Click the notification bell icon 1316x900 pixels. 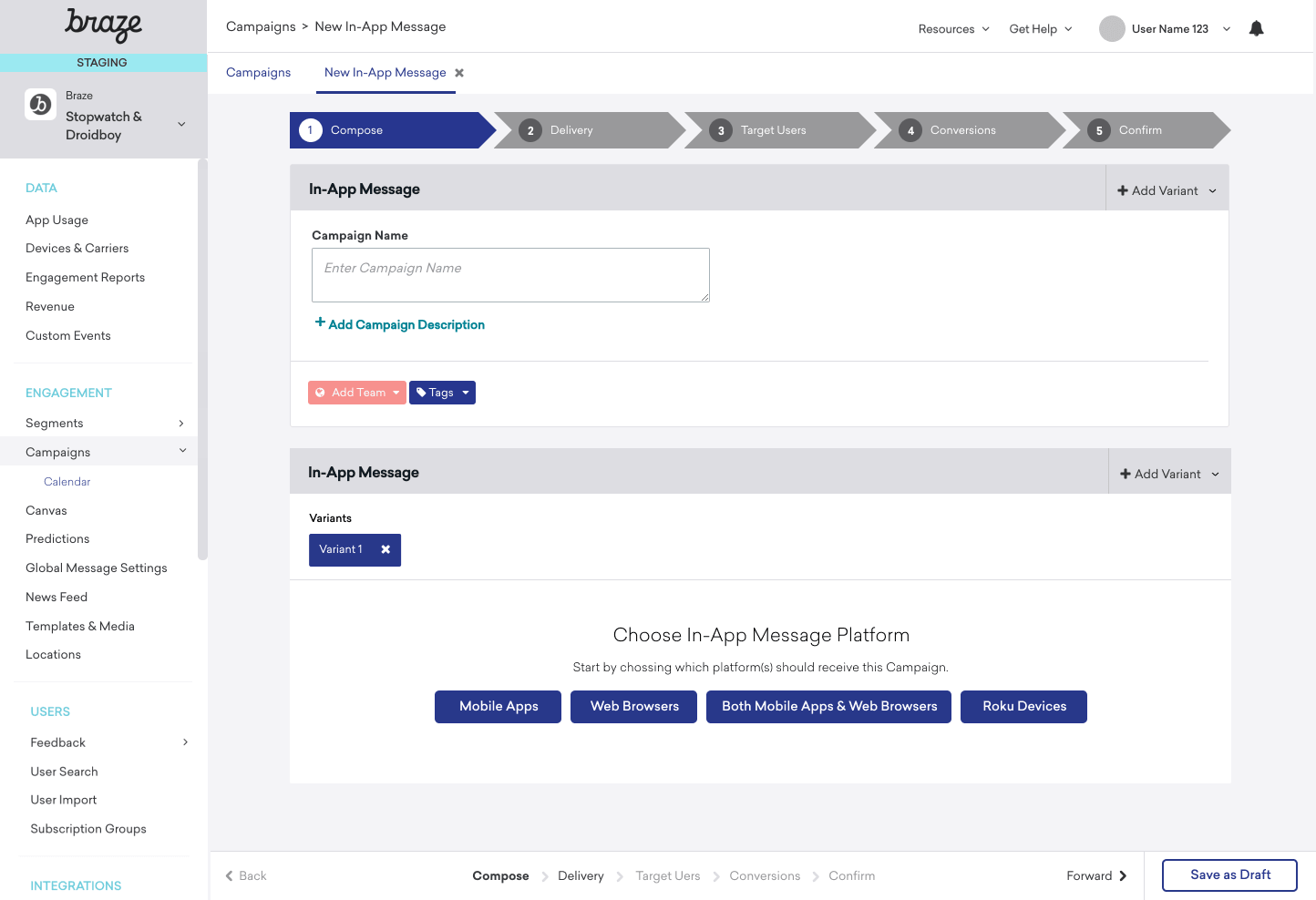tap(1256, 28)
